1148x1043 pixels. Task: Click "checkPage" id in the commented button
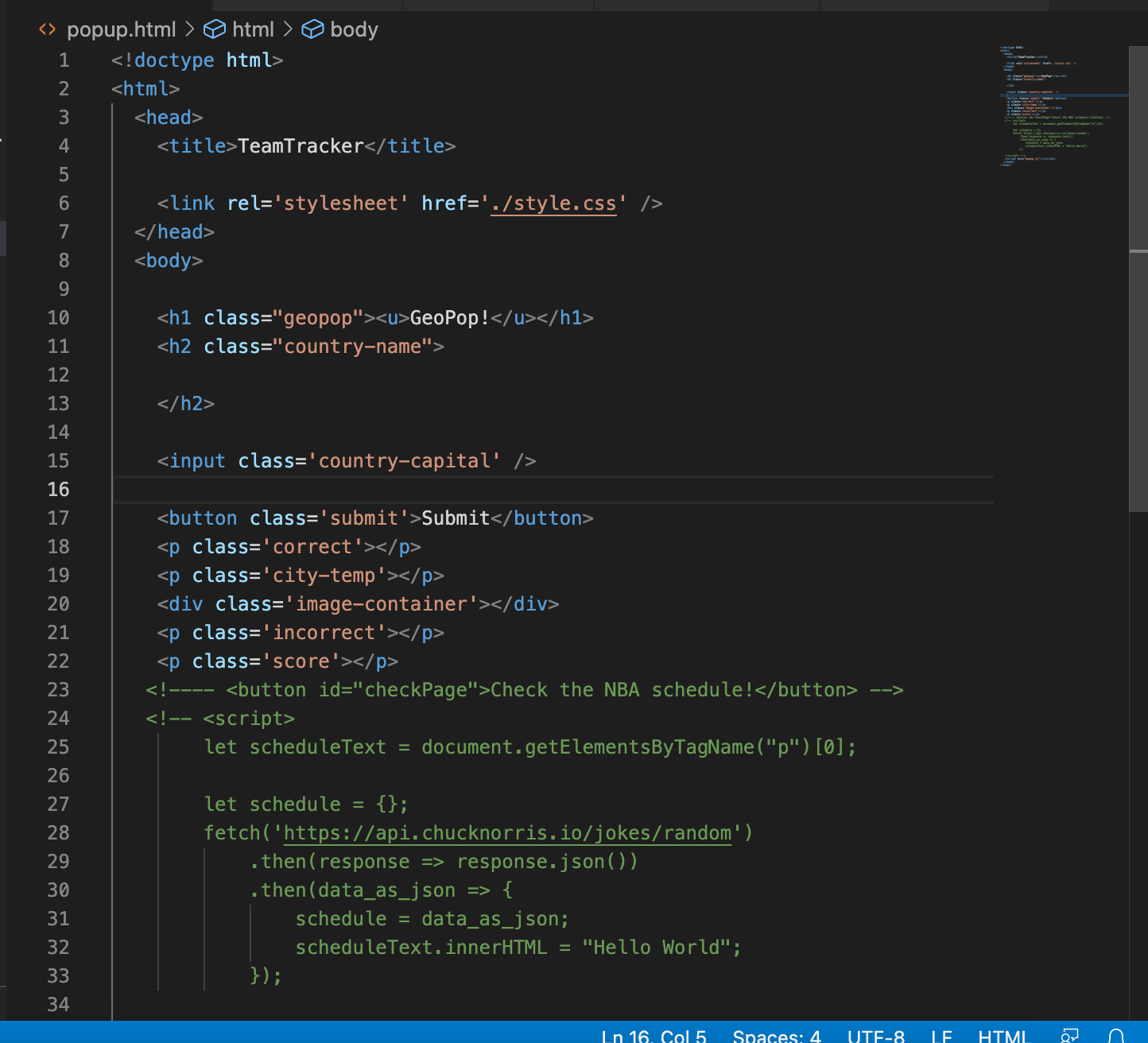(416, 690)
